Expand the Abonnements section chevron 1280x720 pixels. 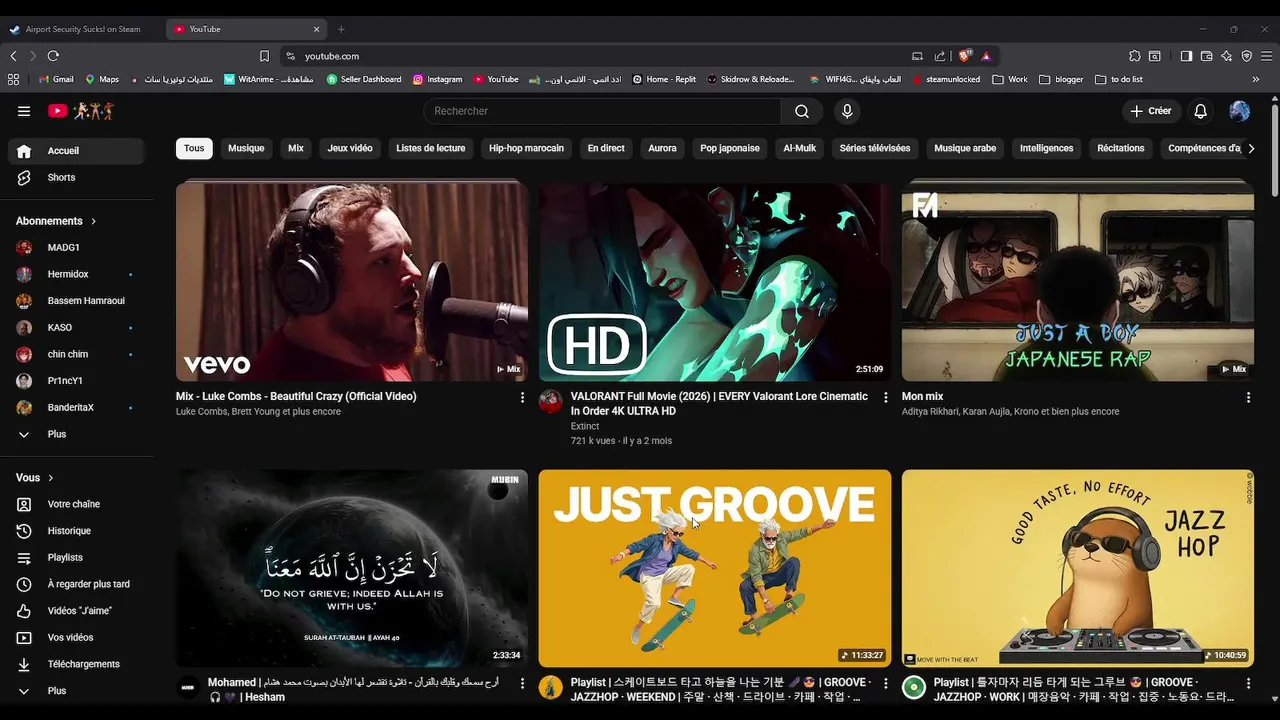94,221
